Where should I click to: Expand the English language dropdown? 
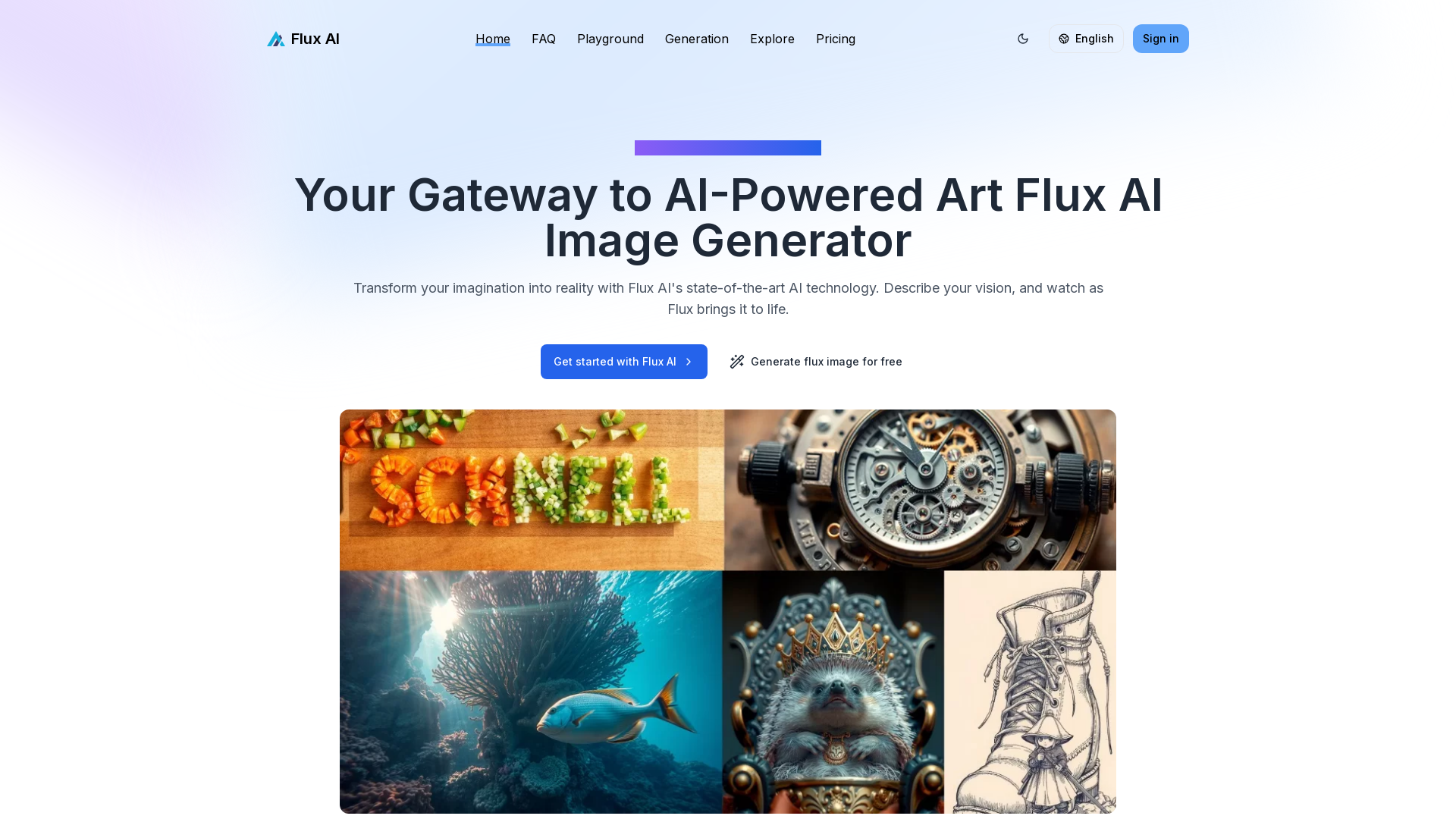click(1085, 38)
